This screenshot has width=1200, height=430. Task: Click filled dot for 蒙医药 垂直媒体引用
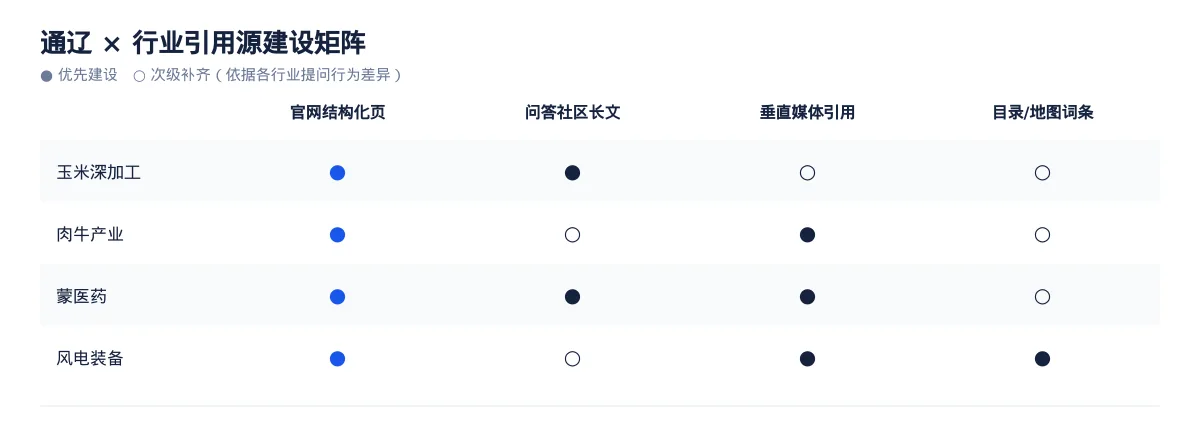[807, 297]
